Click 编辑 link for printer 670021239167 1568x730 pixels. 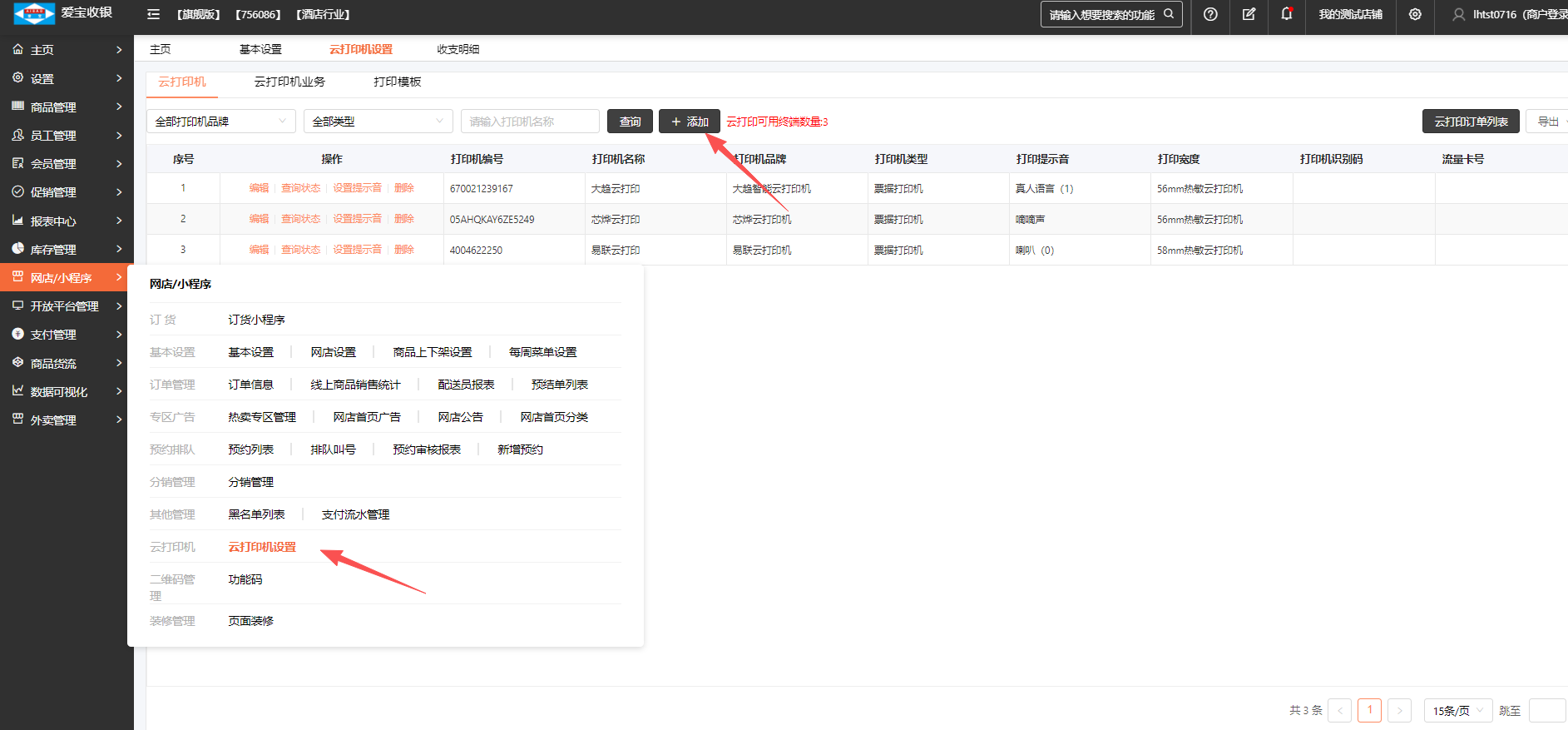click(259, 188)
